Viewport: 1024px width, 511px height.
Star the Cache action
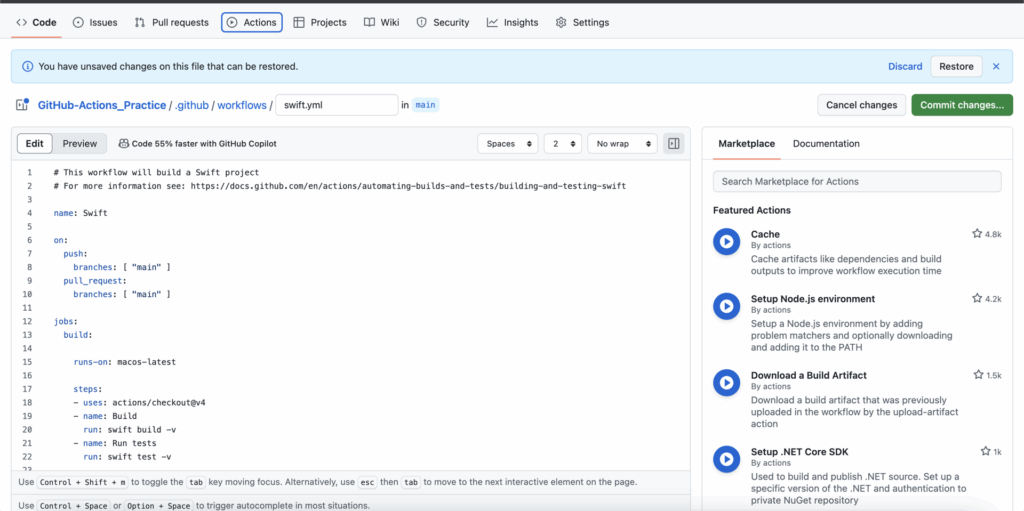coord(977,234)
